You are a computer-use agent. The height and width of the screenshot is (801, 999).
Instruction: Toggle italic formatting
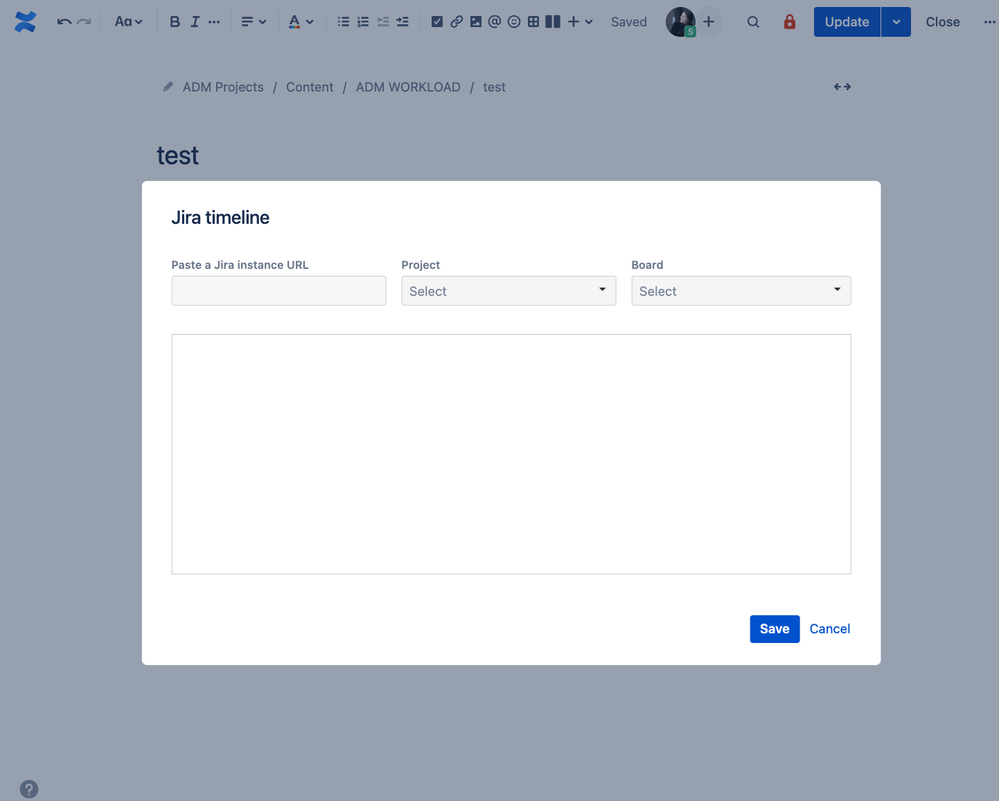195,22
